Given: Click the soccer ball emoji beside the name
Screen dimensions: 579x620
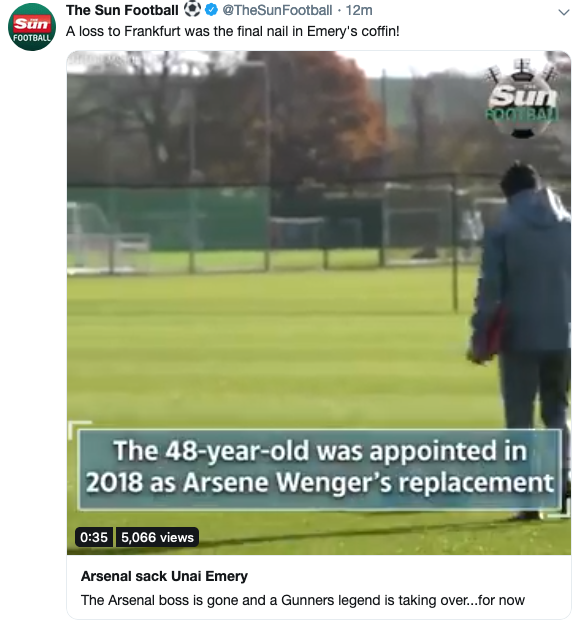Looking at the screenshot, I should tap(193, 9).
